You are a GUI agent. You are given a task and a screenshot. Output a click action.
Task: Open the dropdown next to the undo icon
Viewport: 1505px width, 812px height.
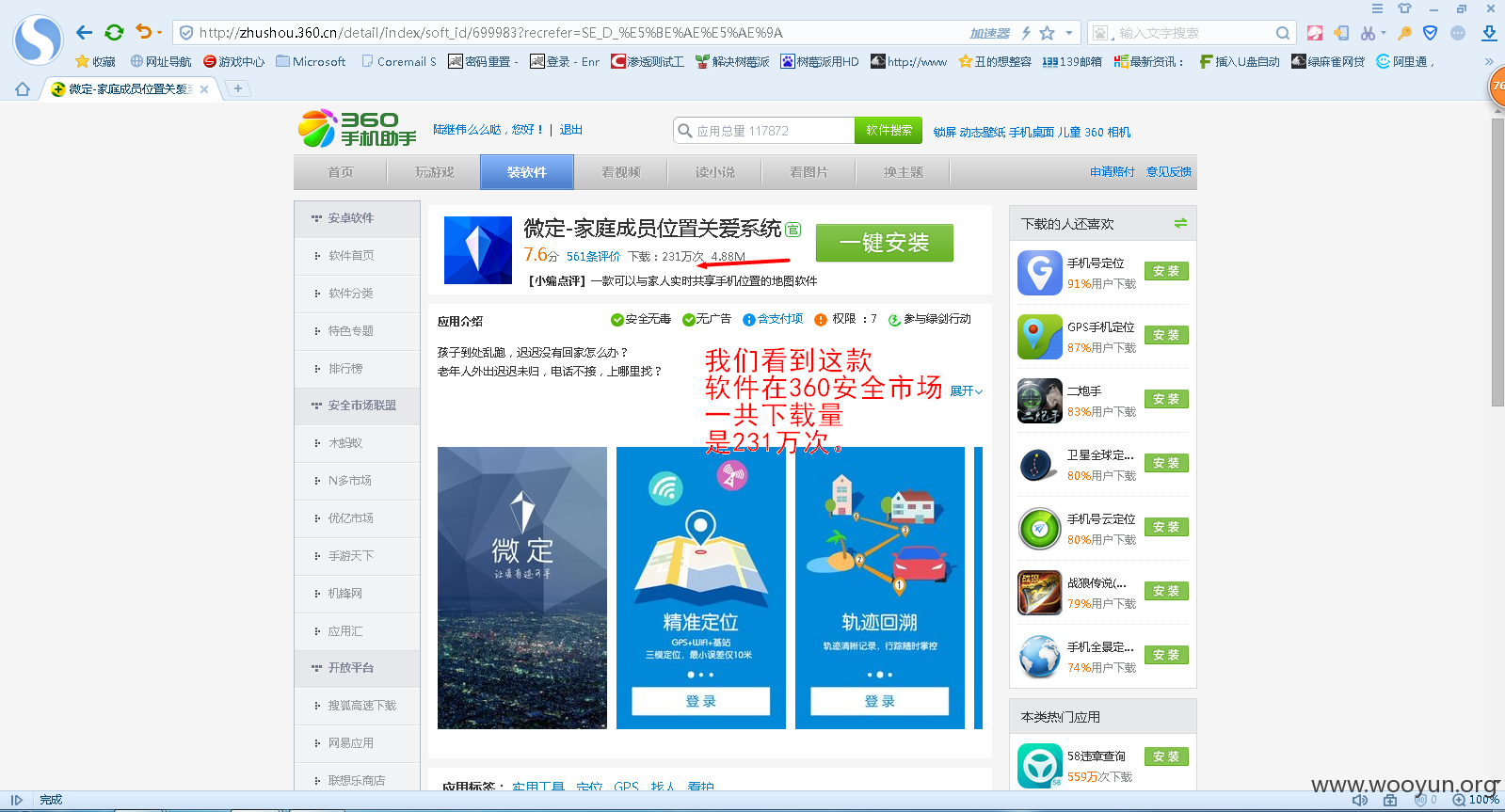click(159, 33)
